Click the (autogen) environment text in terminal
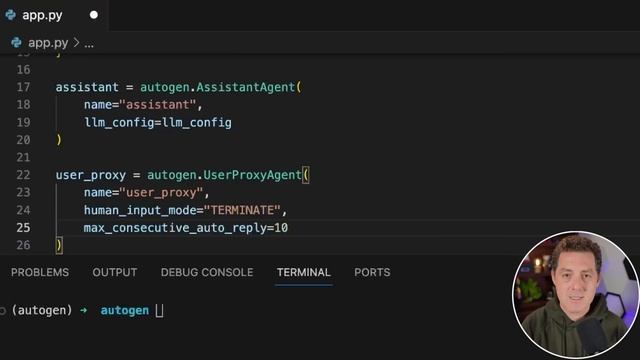640x360 pixels. click(42, 310)
